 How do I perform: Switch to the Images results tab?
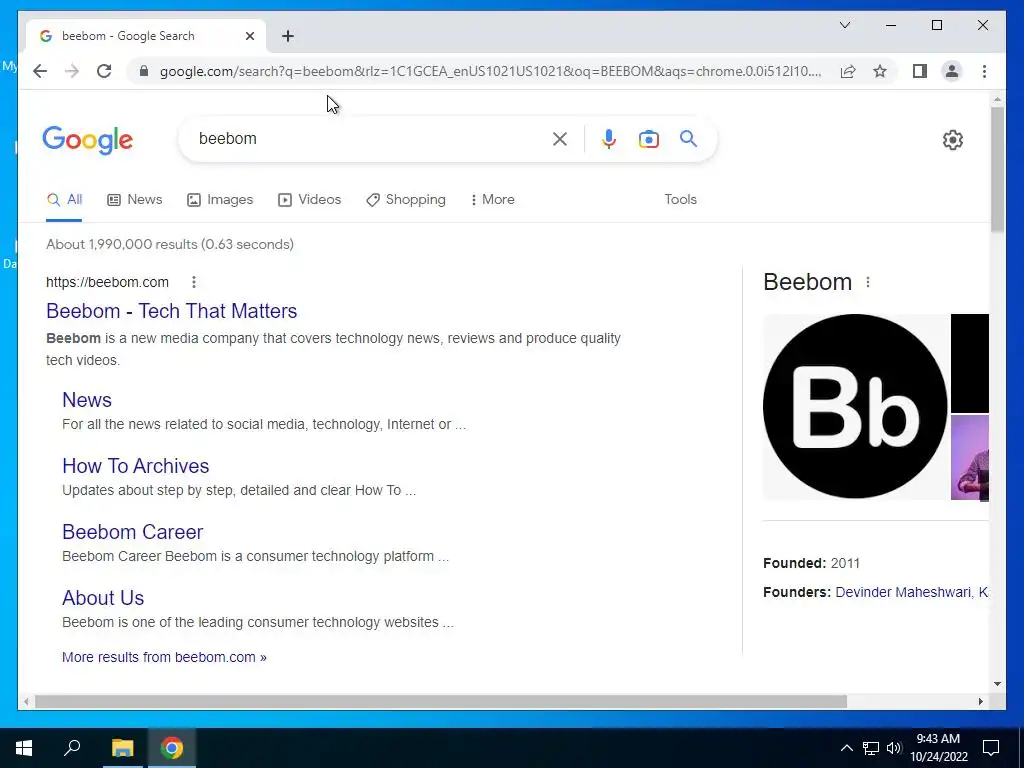pos(219,200)
